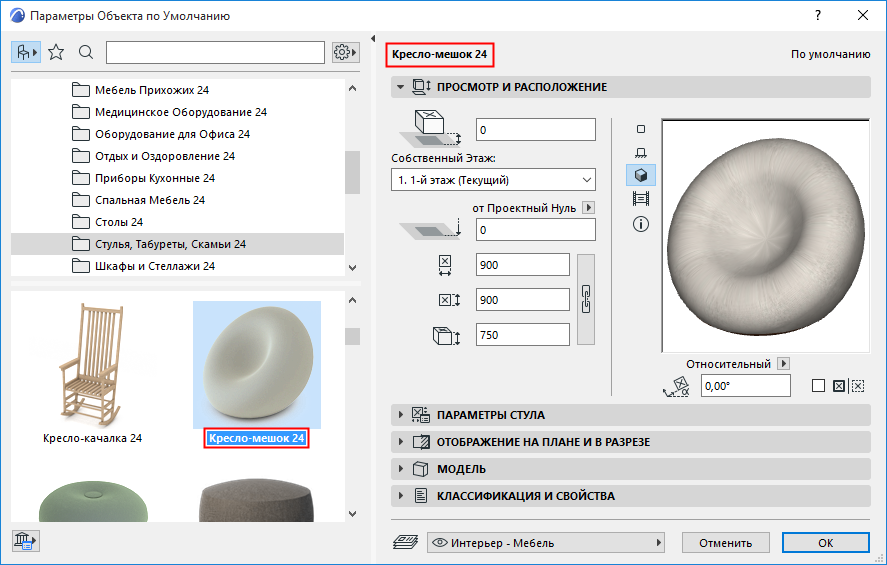This screenshot has width=887, height=565.
Task: Switch preview to 2D symbol view
Action: coord(641,129)
